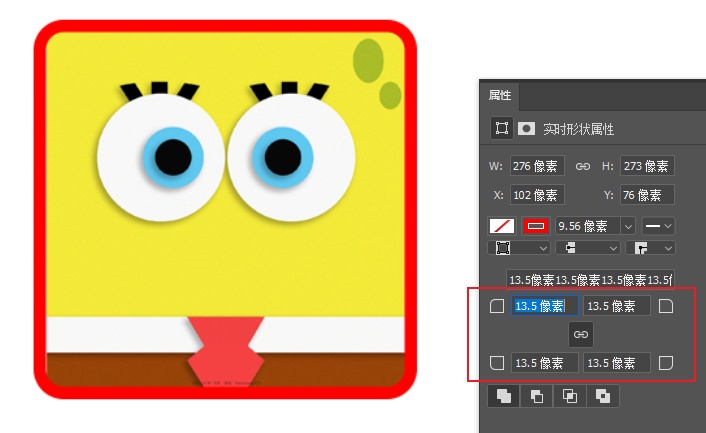706x433 pixels.
Task: Select the live shape properties icon
Action: 502,128
